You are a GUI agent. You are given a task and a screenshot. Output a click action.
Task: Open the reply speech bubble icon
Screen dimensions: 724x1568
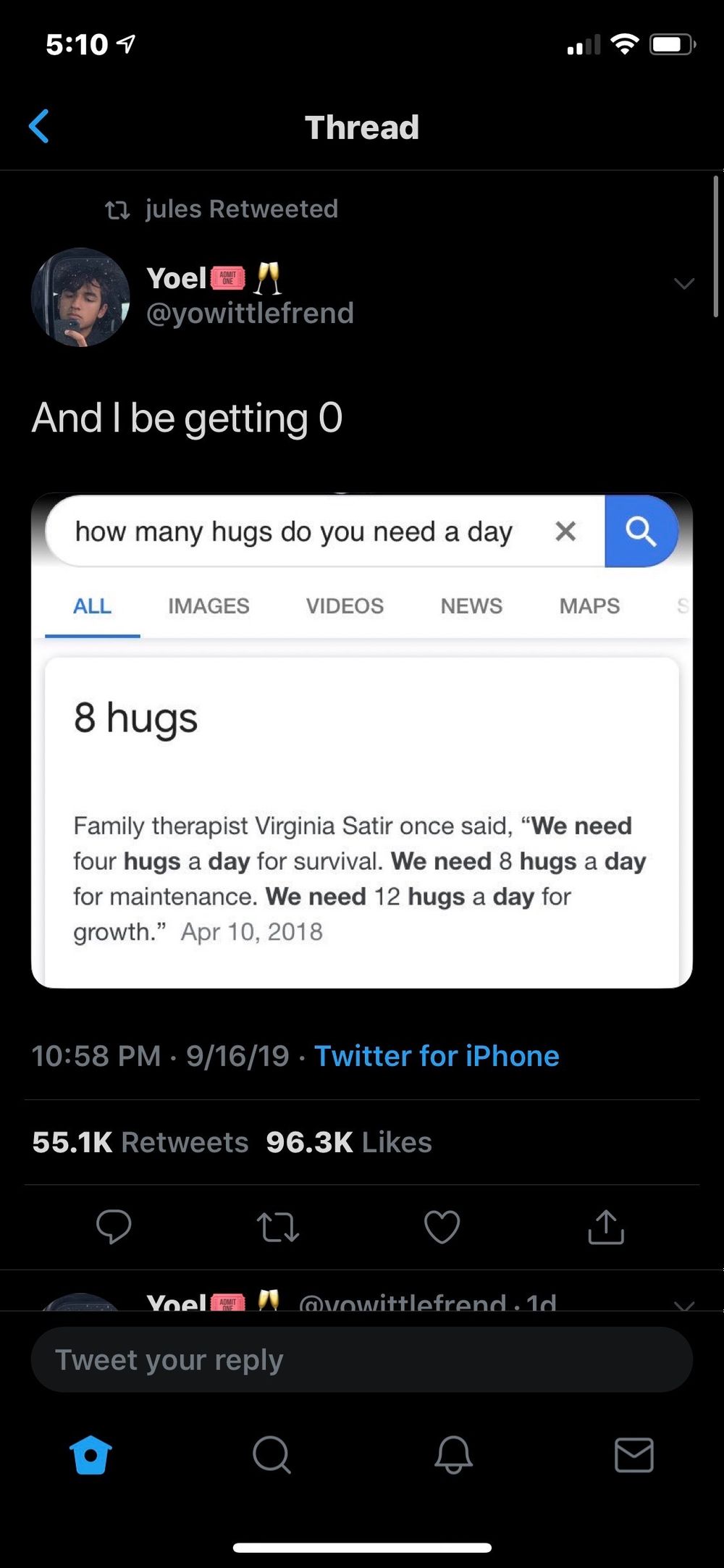tap(114, 1227)
